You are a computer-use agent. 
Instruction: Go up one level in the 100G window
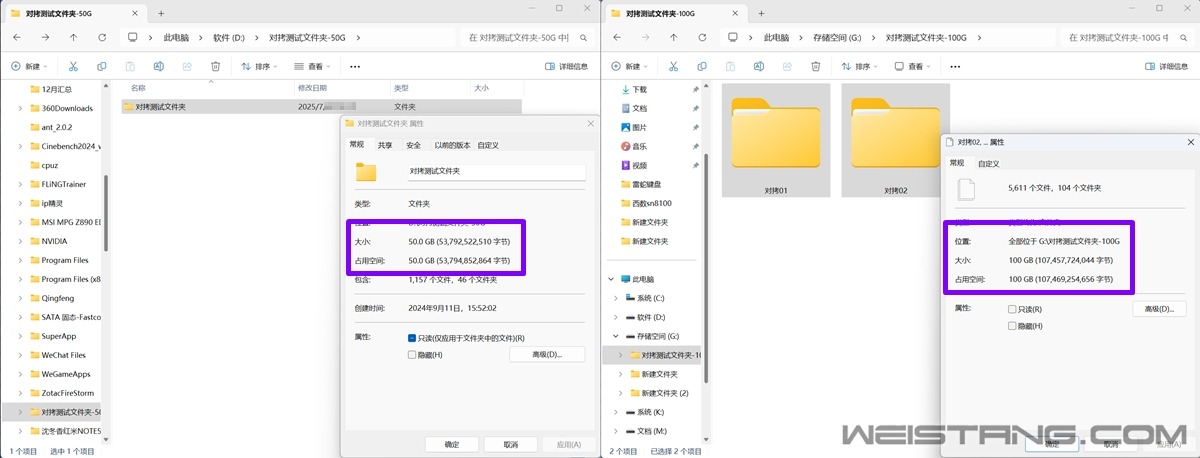pos(674,37)
